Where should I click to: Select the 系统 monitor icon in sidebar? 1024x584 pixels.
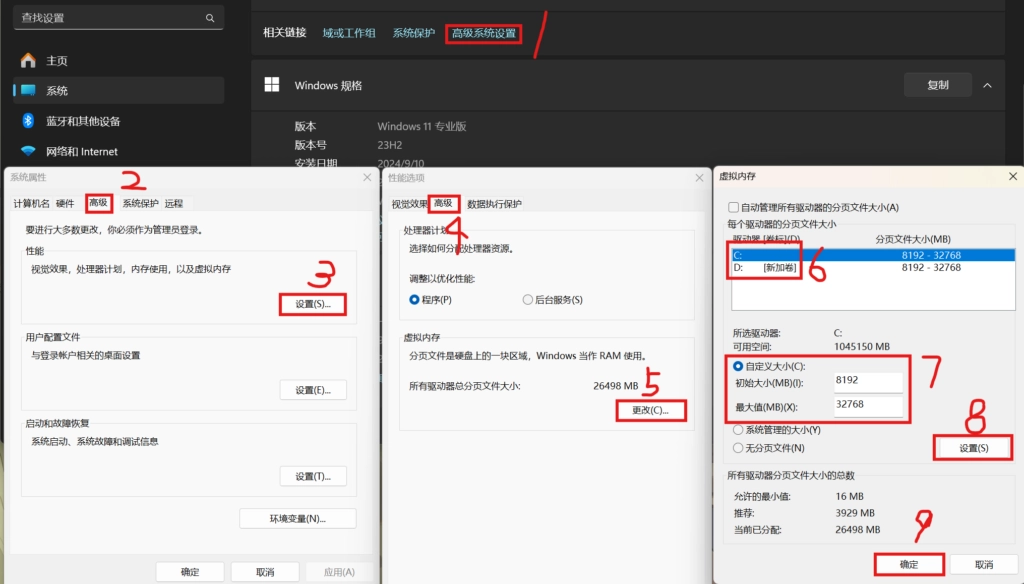tap(28, 90)
